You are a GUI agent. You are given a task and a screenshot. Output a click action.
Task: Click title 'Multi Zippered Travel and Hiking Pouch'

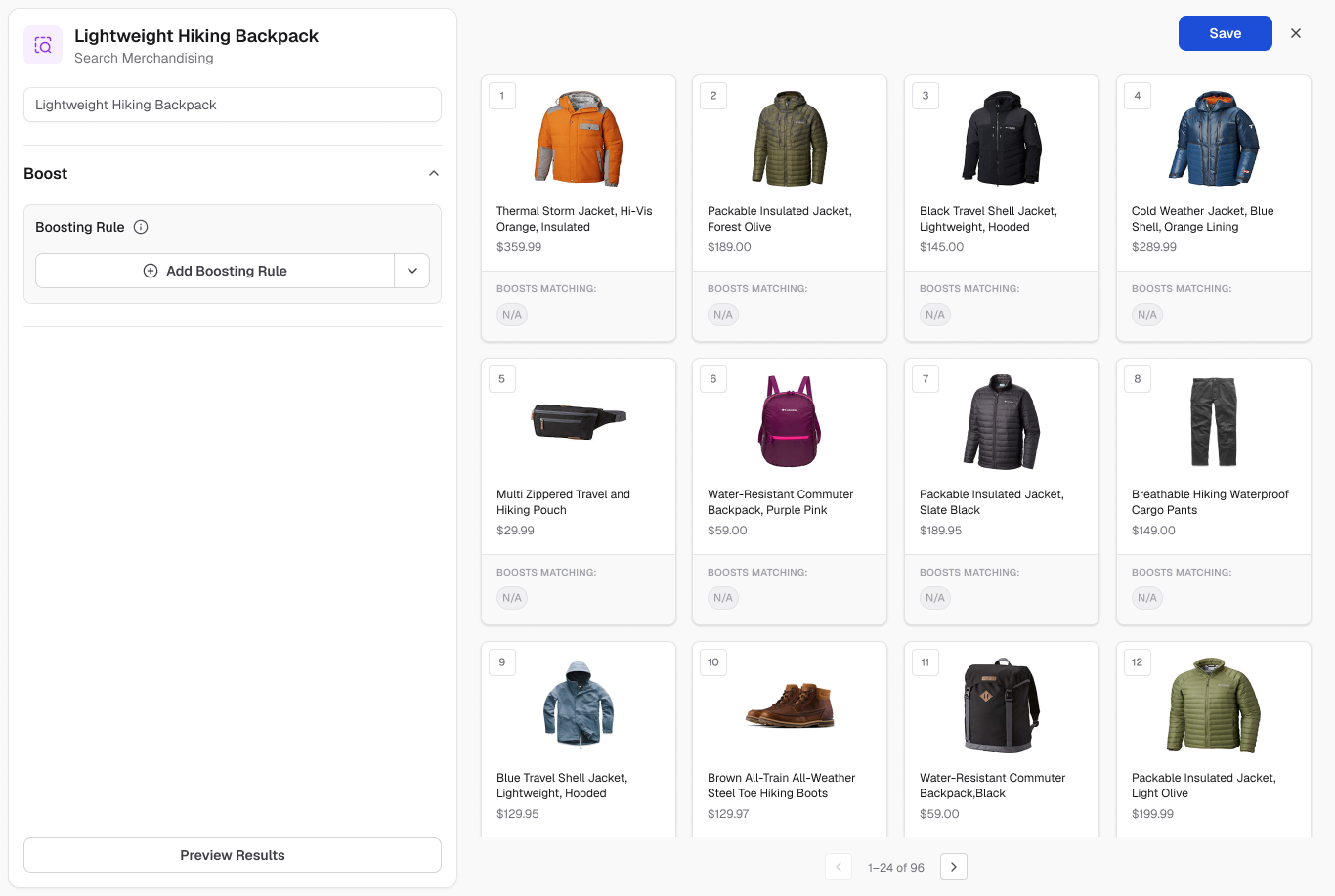pyautogui.click(x=563, y=502)
